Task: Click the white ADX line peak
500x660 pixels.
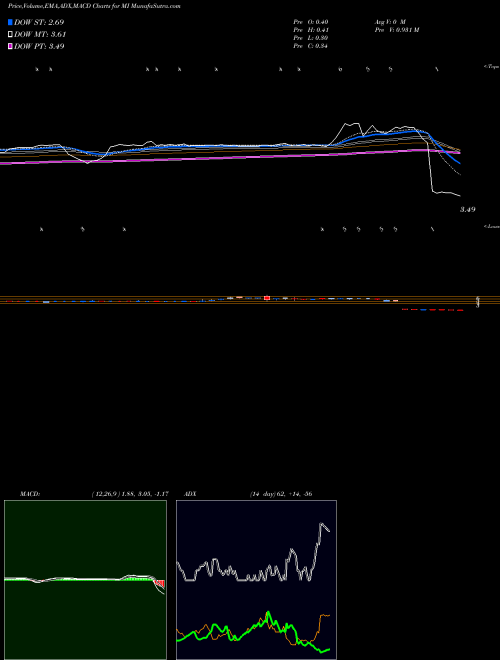Action: click(322, 524)
